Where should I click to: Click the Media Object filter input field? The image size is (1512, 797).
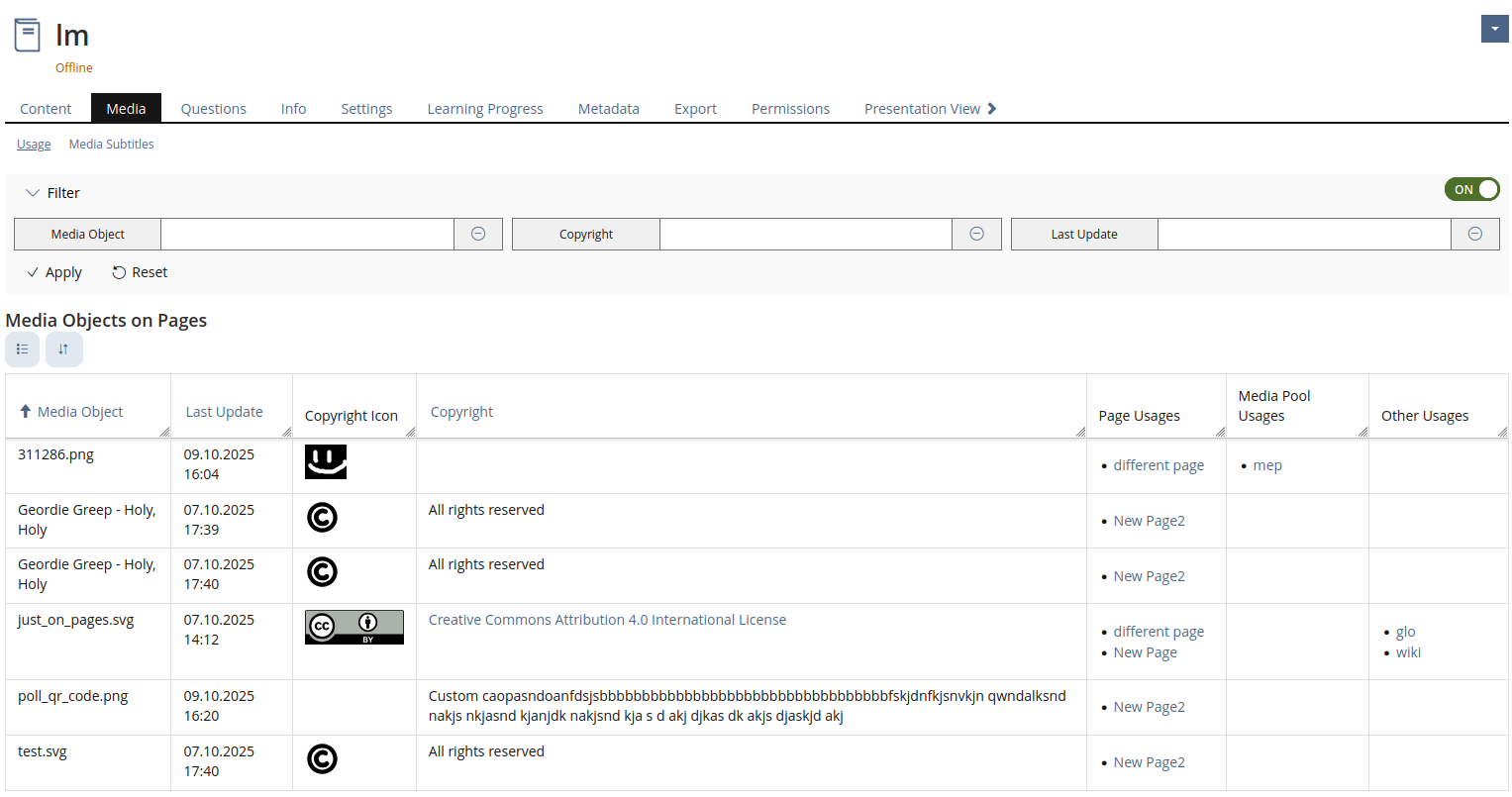pyautogui.click(x=307, y=235)
